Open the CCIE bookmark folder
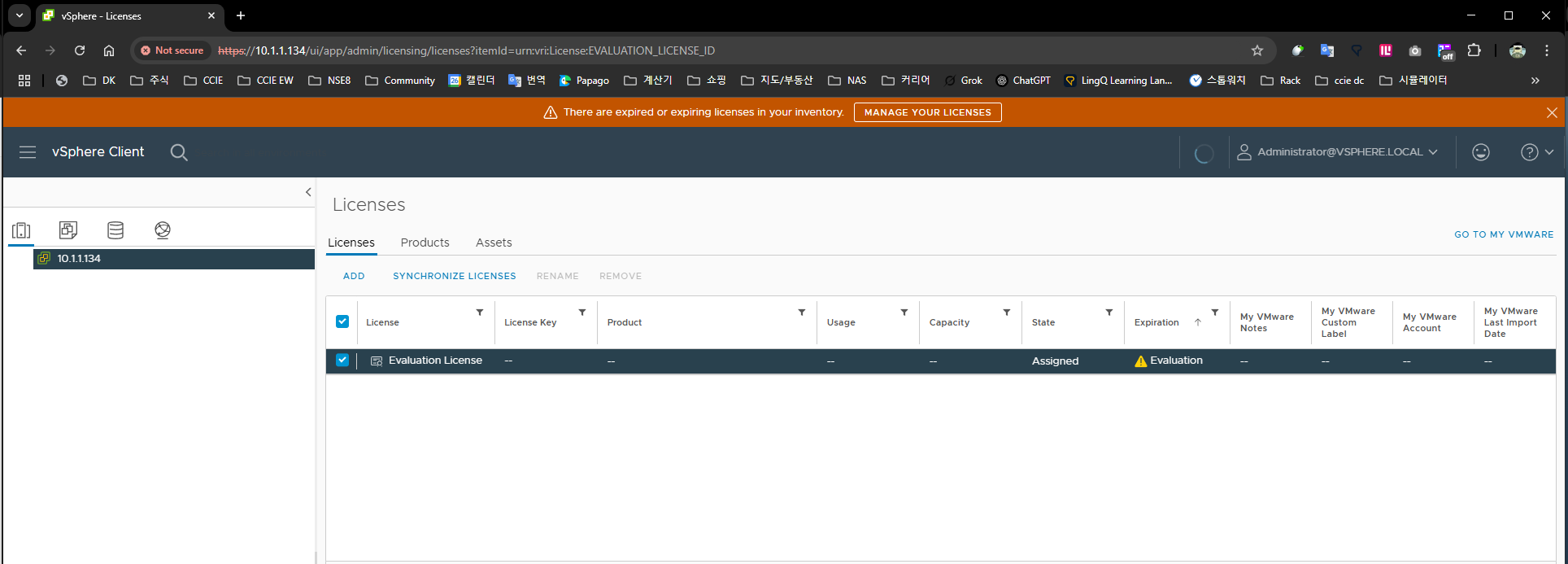The image size is (1568, 564). point(203,81)
